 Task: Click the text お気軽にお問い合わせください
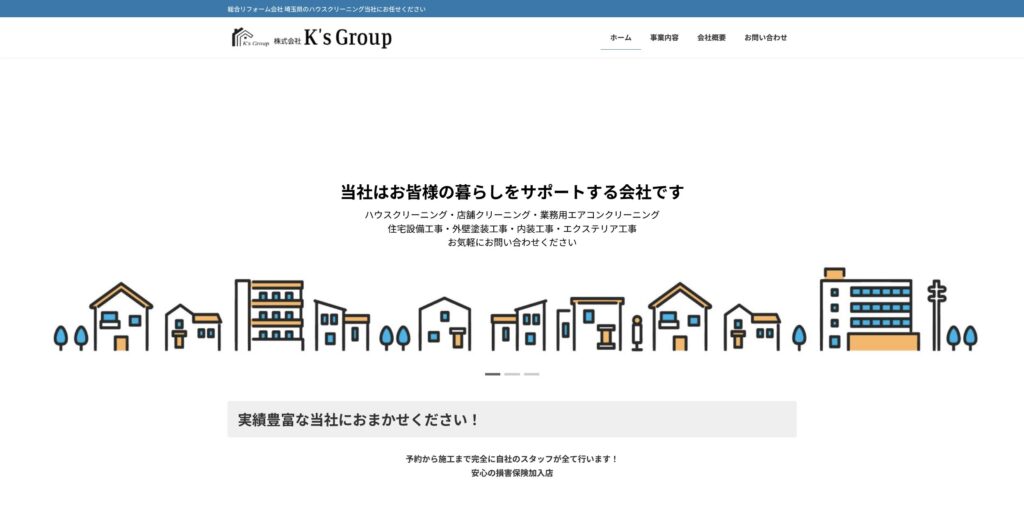[x=512, y=242]
